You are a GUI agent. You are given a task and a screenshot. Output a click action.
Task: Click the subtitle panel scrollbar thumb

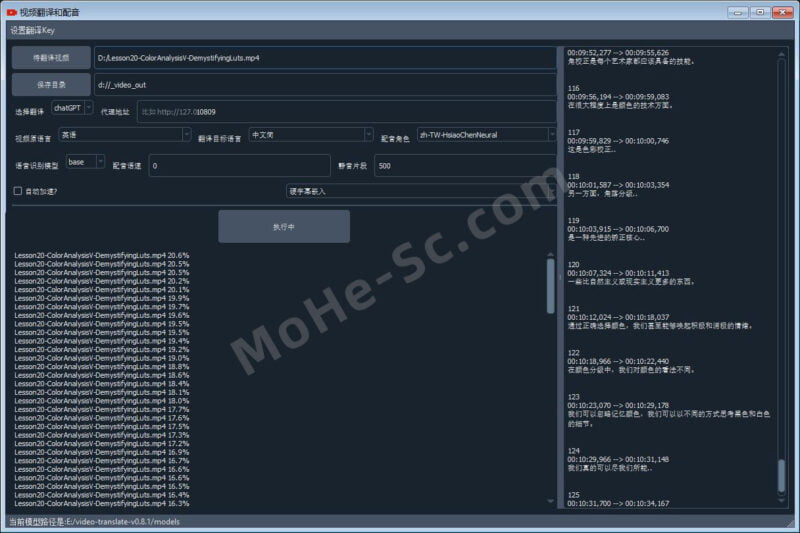(x=781, y=475)
